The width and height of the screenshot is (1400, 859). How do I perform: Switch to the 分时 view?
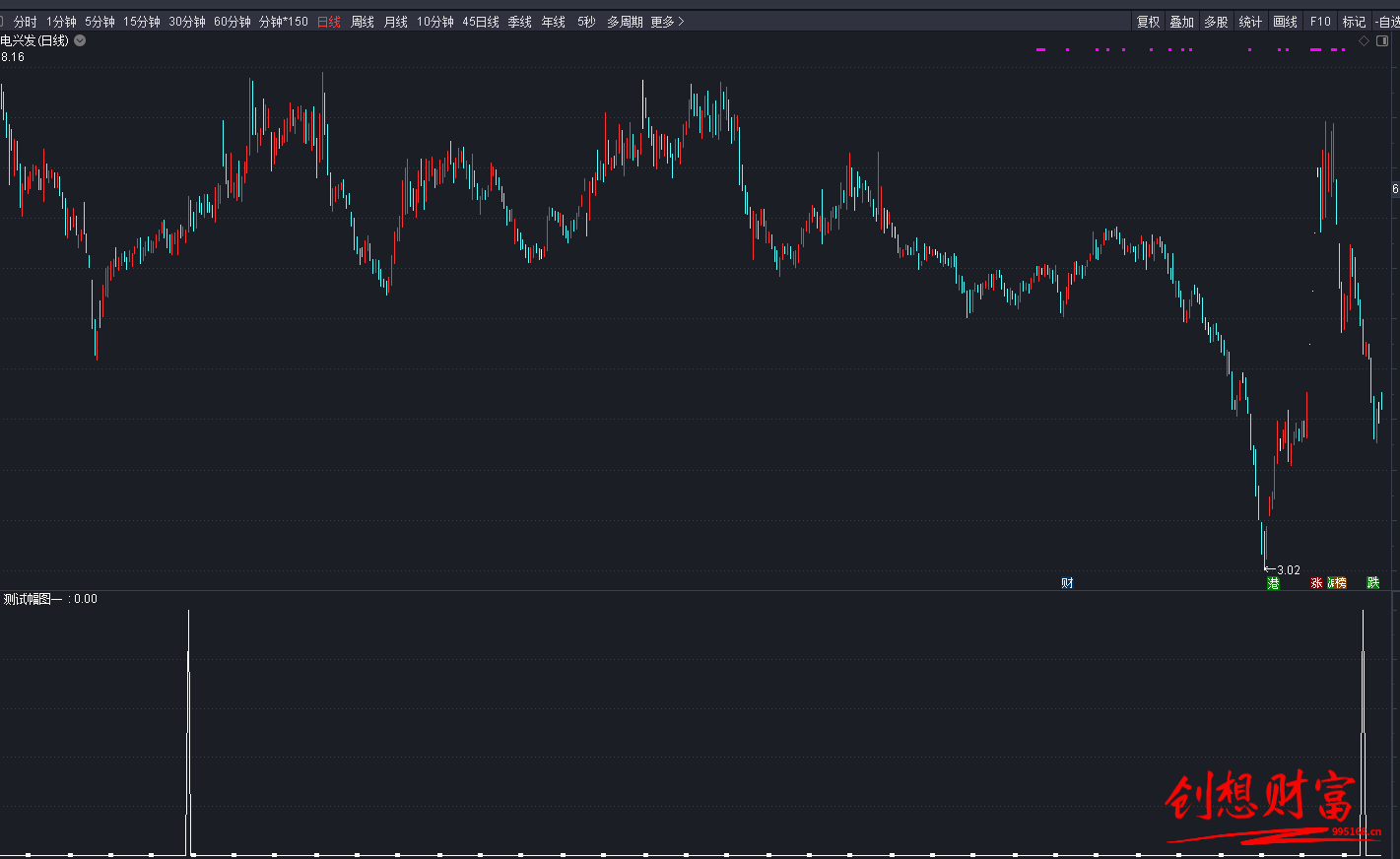(x=26, y=22)
